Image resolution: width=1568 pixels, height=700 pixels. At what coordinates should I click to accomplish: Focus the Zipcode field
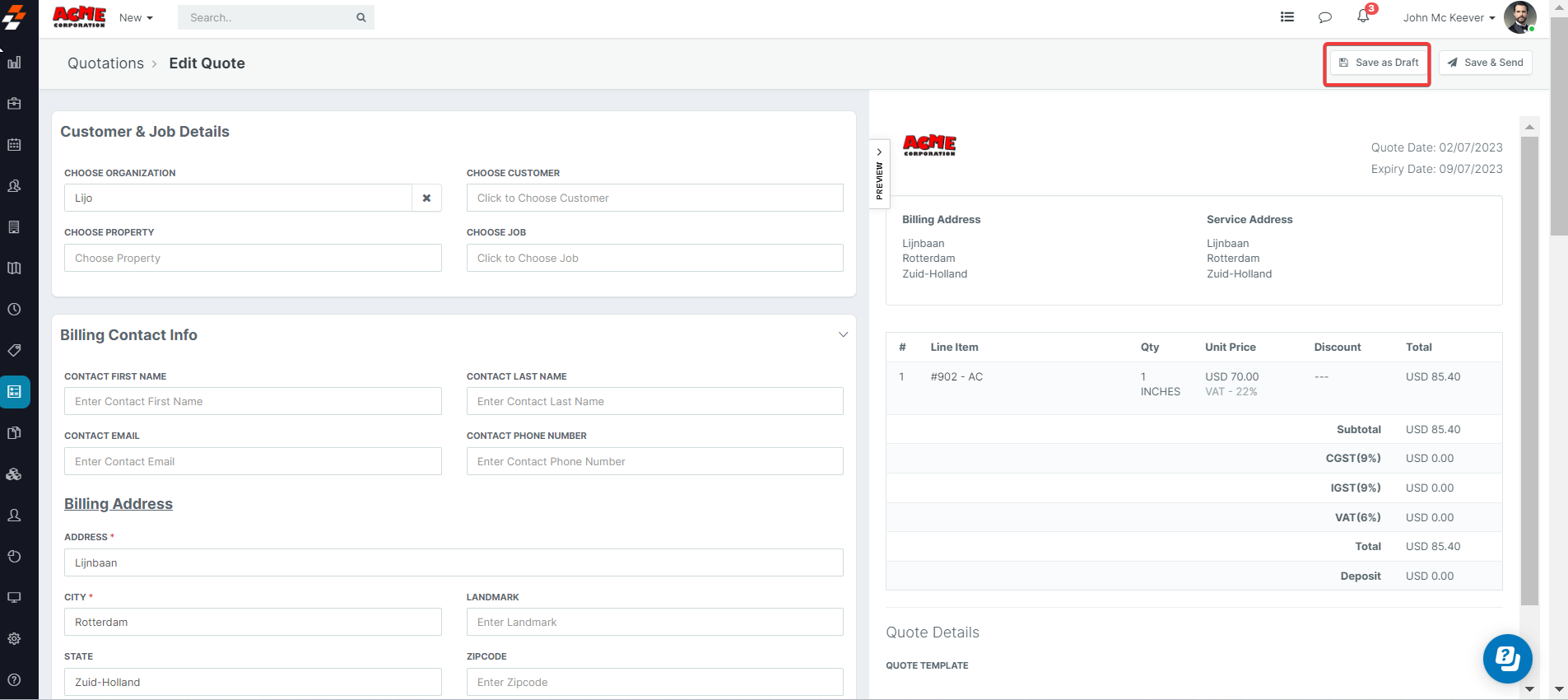[655, 682]
